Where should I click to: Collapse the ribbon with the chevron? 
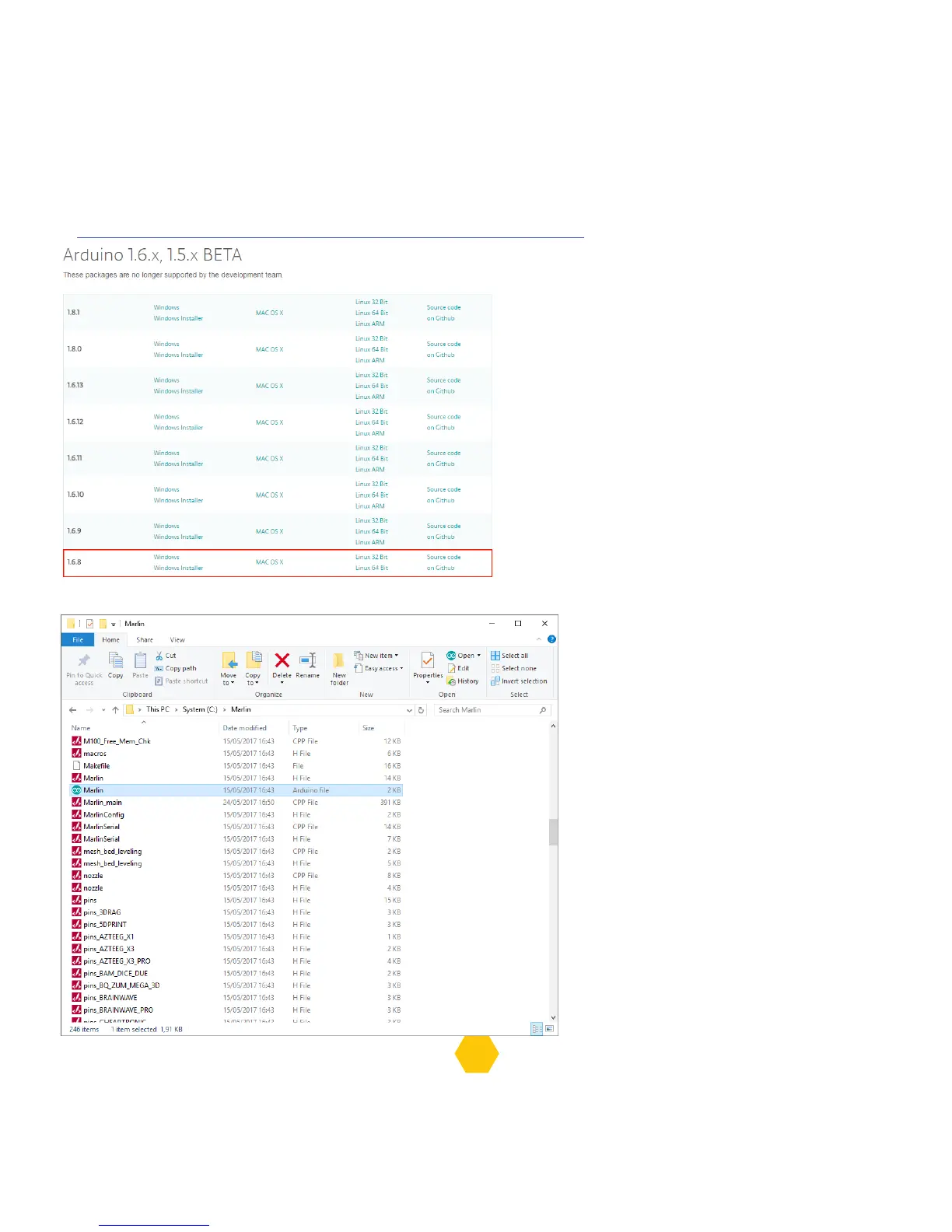(538, 639)
